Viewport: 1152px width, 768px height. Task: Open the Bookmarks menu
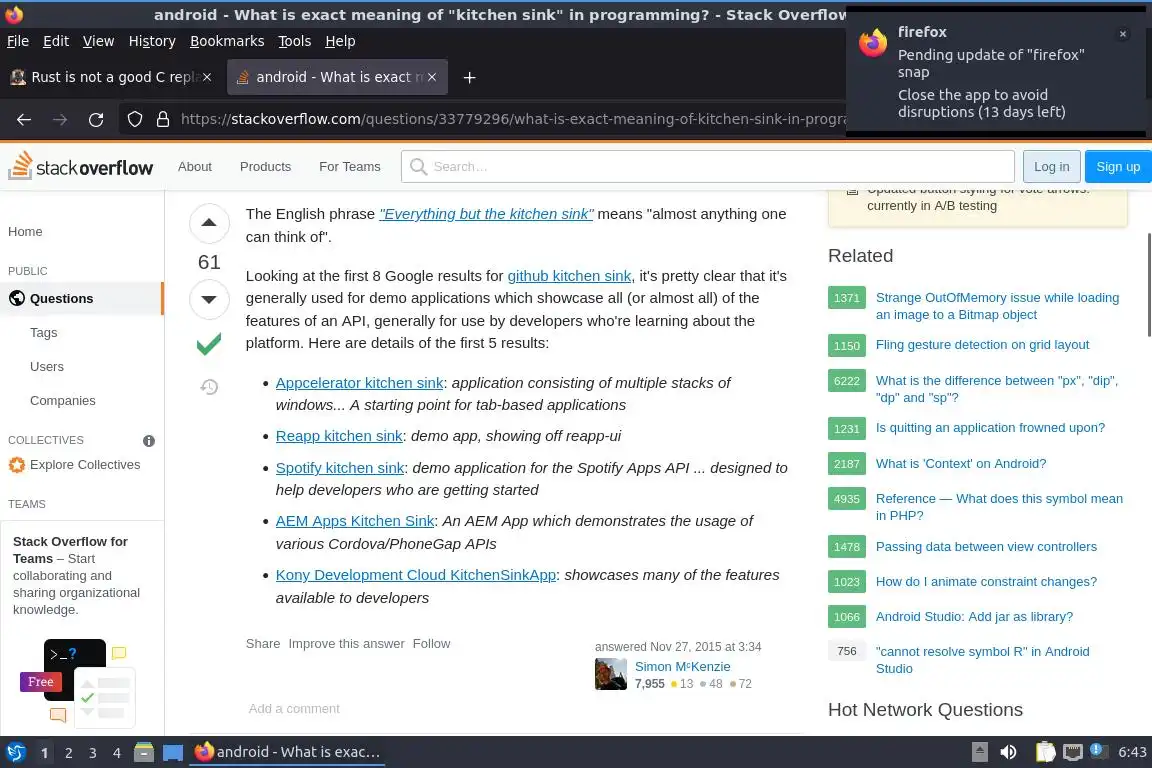(227, 41)
